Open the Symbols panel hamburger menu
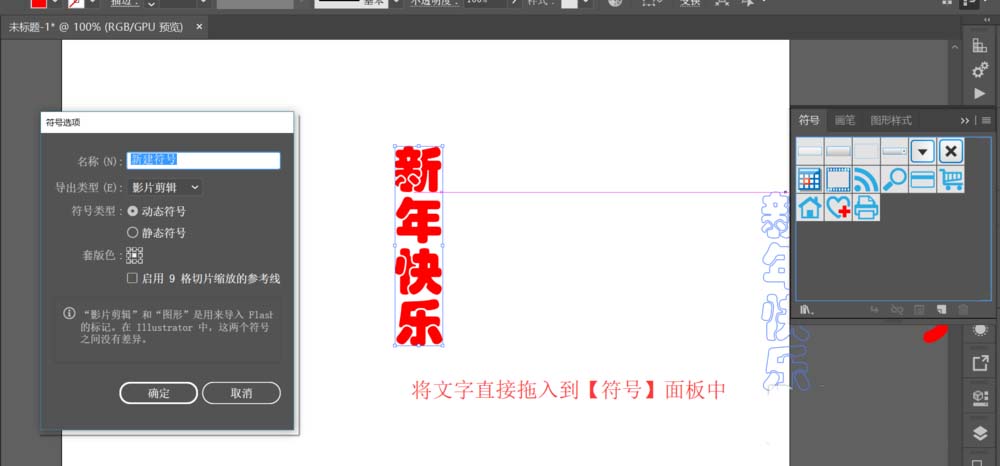The width and height of the screenshot is (1000, 466). [x=986, y=120]
